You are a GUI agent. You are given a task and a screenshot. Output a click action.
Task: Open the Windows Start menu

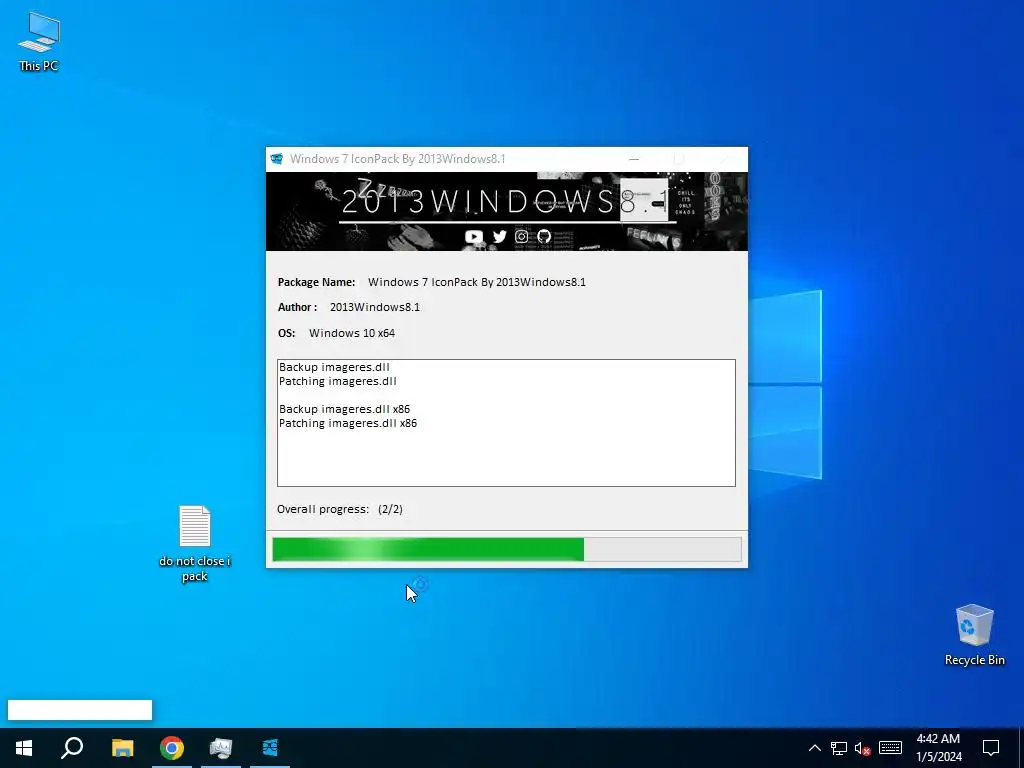(x=24, y=748)
